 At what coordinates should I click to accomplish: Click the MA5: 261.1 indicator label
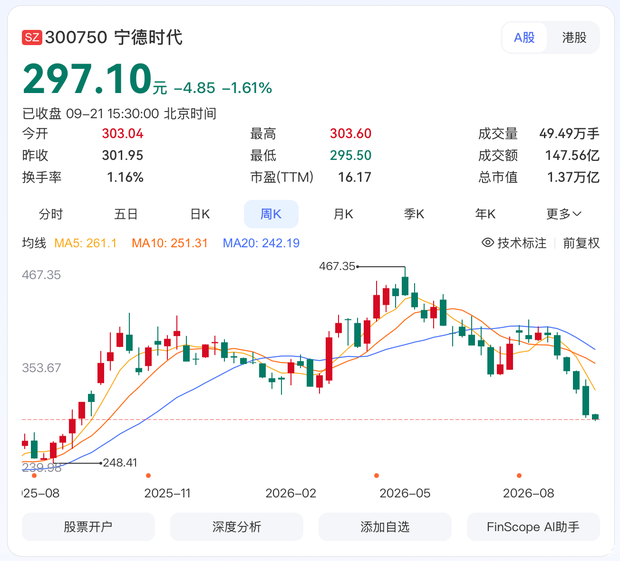[x=85, y=243]
